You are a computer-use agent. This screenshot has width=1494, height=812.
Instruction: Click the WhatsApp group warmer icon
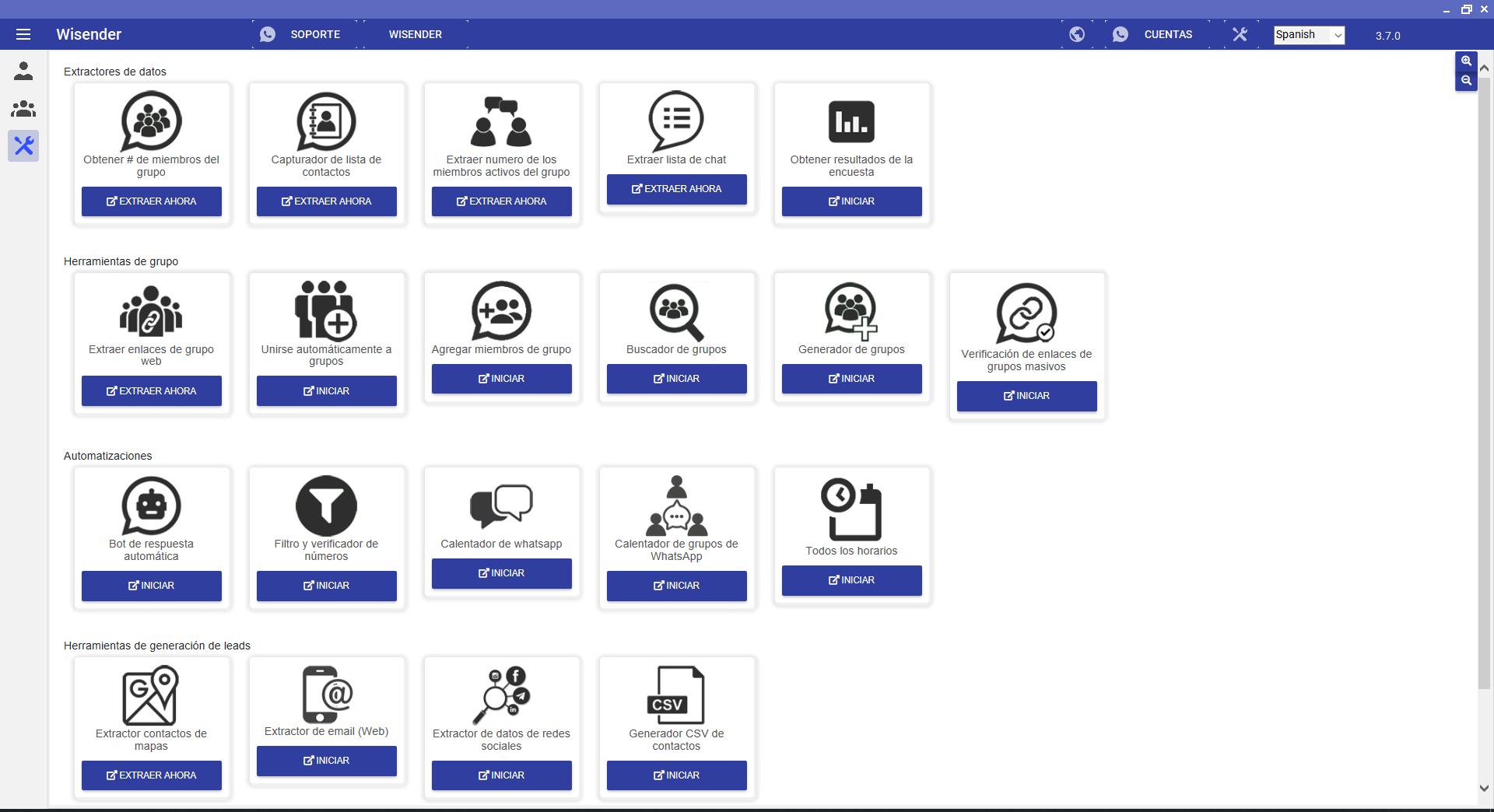coord(676,506)
